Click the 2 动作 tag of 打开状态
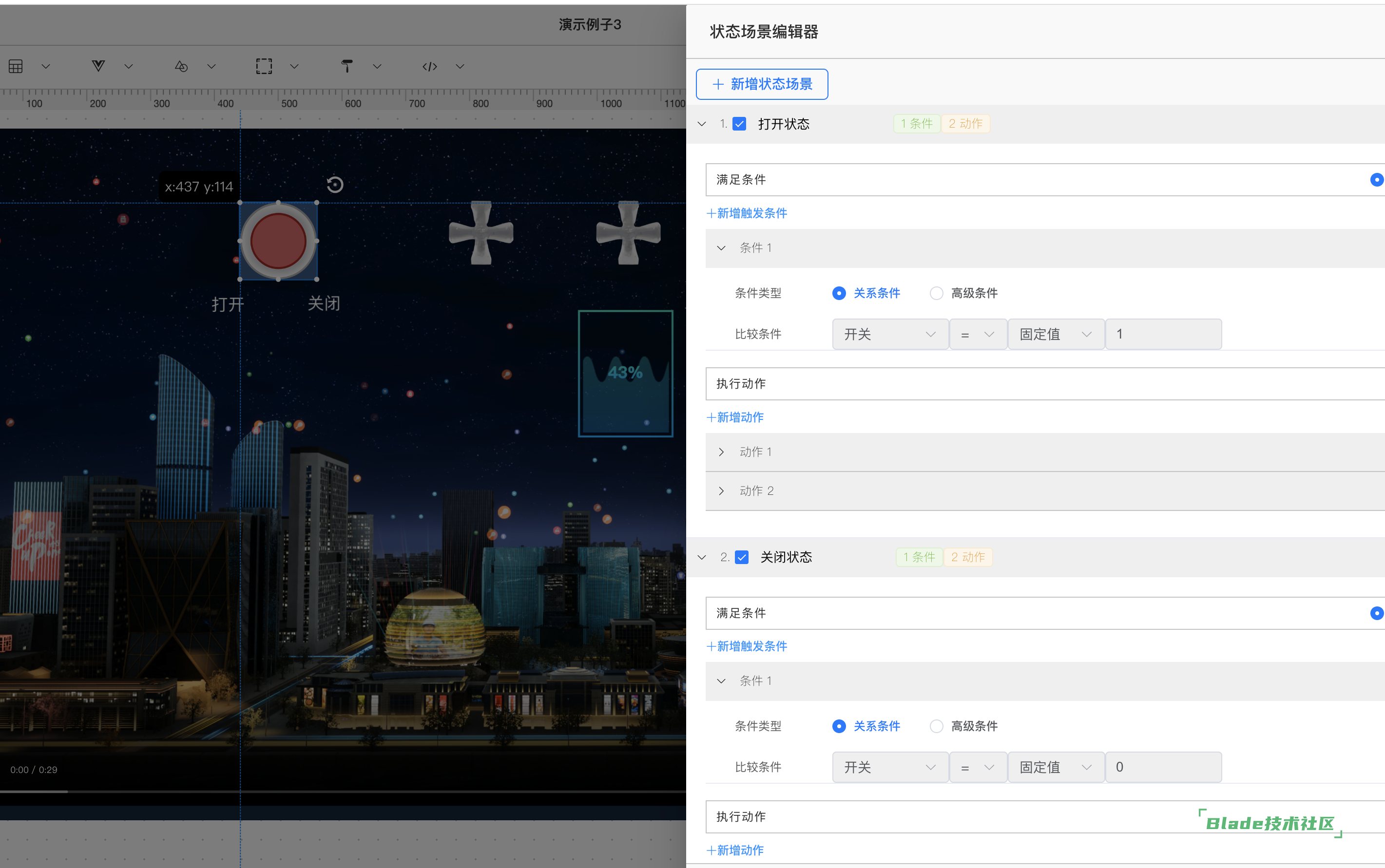1385x868 pixels. pyautogui.click(x=965, y=124)
